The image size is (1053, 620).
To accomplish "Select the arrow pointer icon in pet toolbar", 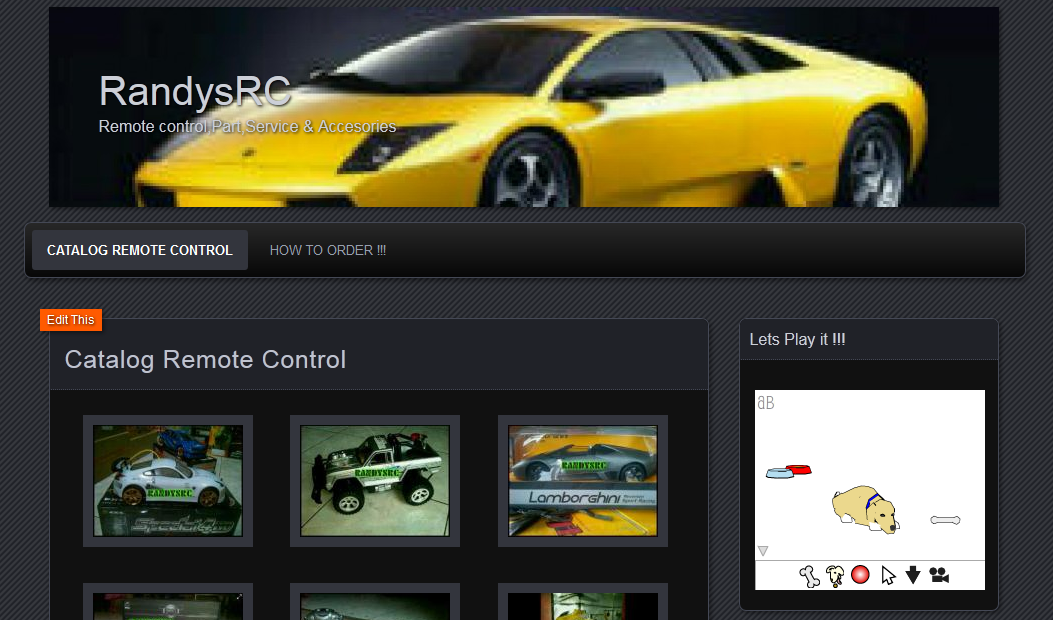I will (x=888, y=576).
